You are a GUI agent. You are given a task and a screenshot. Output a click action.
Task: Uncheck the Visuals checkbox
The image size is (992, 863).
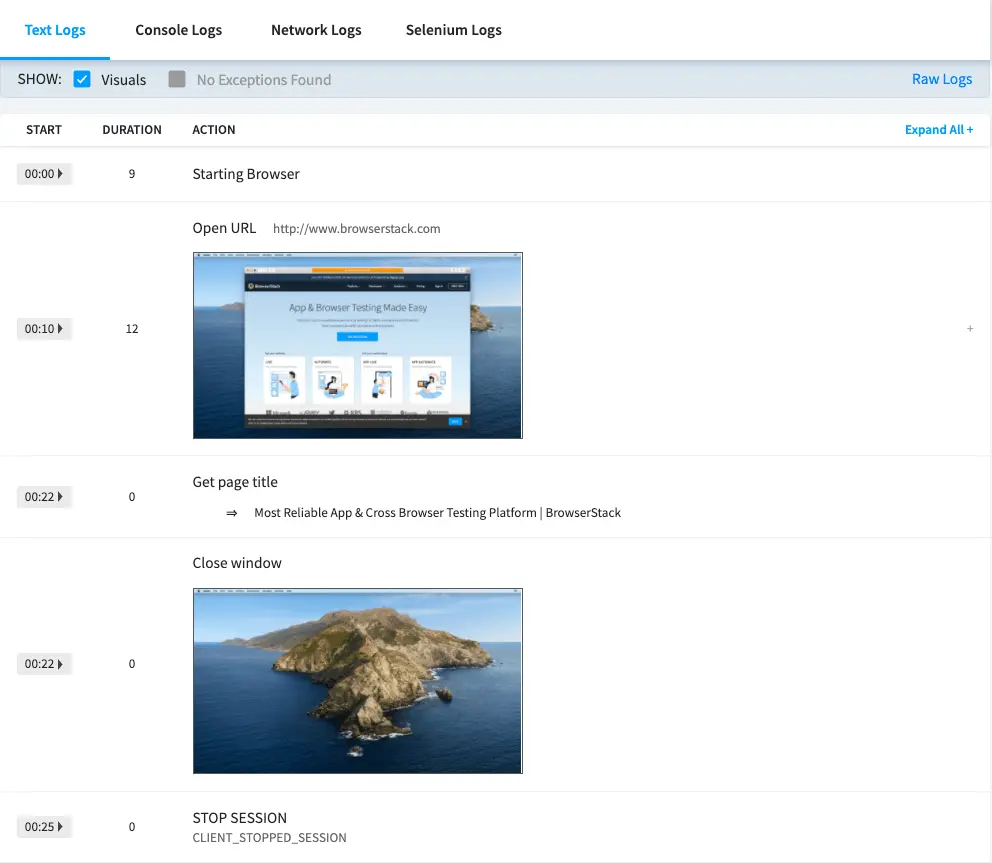tap(81, 79)
